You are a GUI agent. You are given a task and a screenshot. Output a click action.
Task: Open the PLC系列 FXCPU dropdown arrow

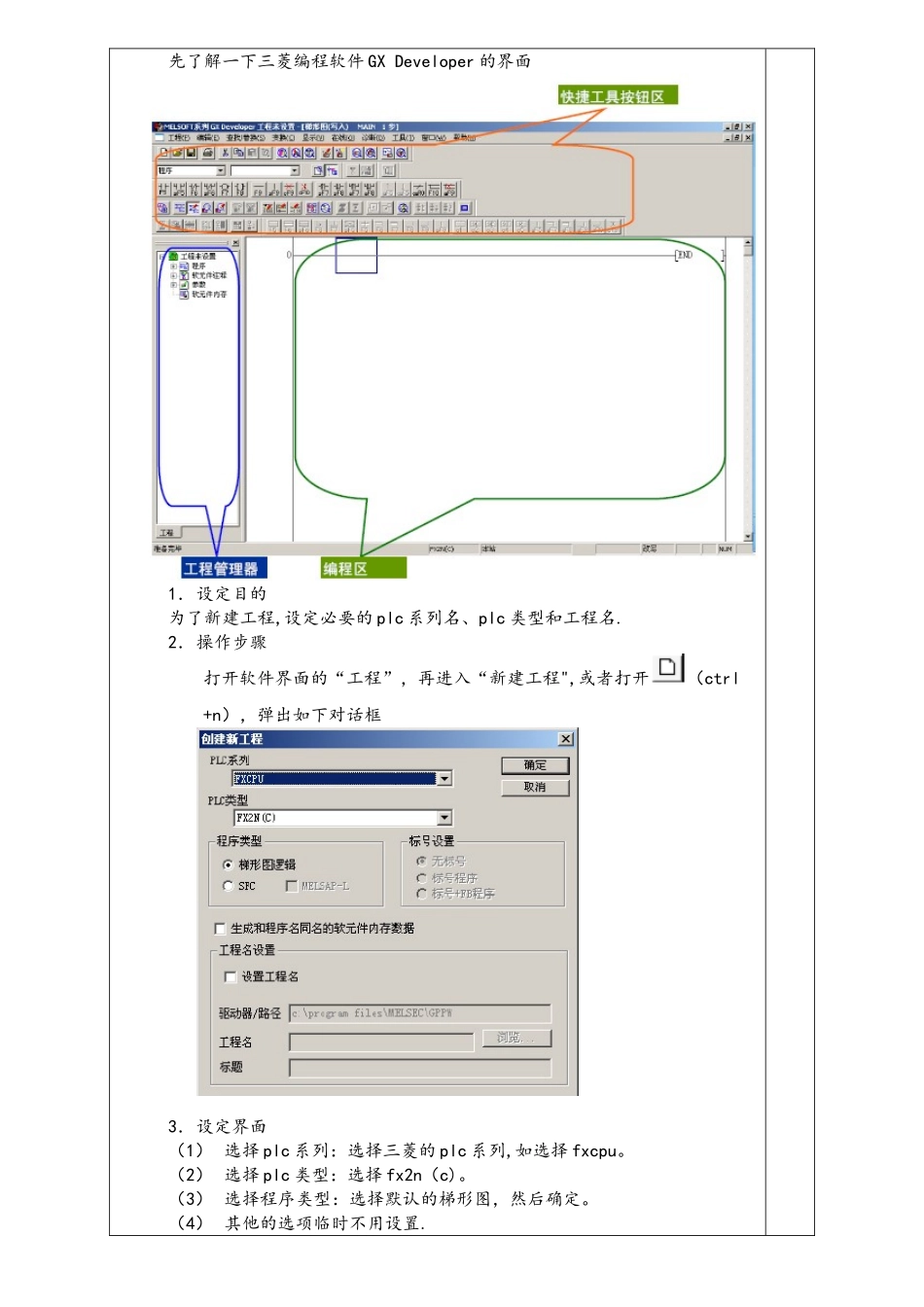click(444, 779)
